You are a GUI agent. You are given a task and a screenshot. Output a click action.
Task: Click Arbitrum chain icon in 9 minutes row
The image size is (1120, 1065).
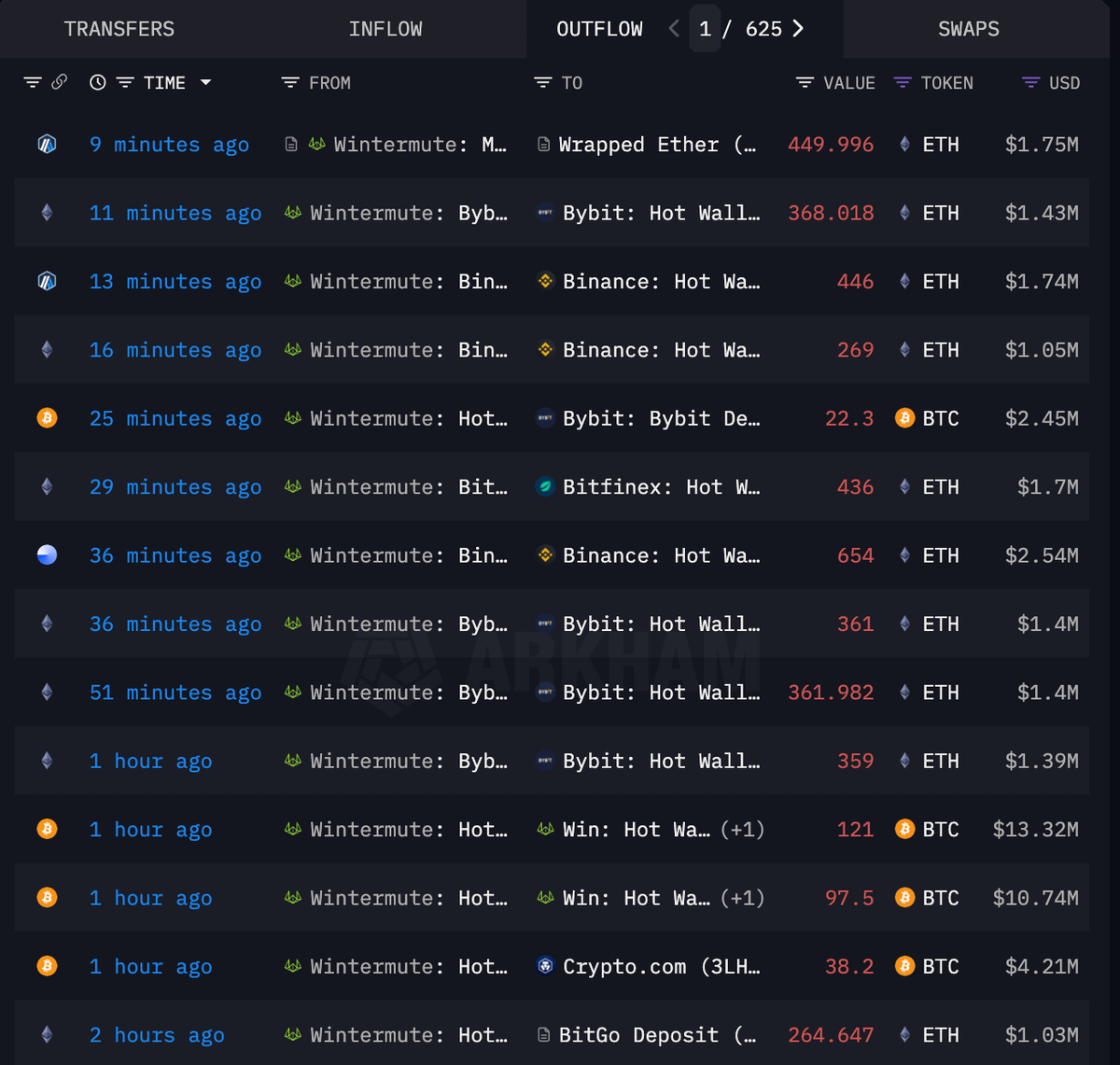pyautogui.click(x=47, y=145)
